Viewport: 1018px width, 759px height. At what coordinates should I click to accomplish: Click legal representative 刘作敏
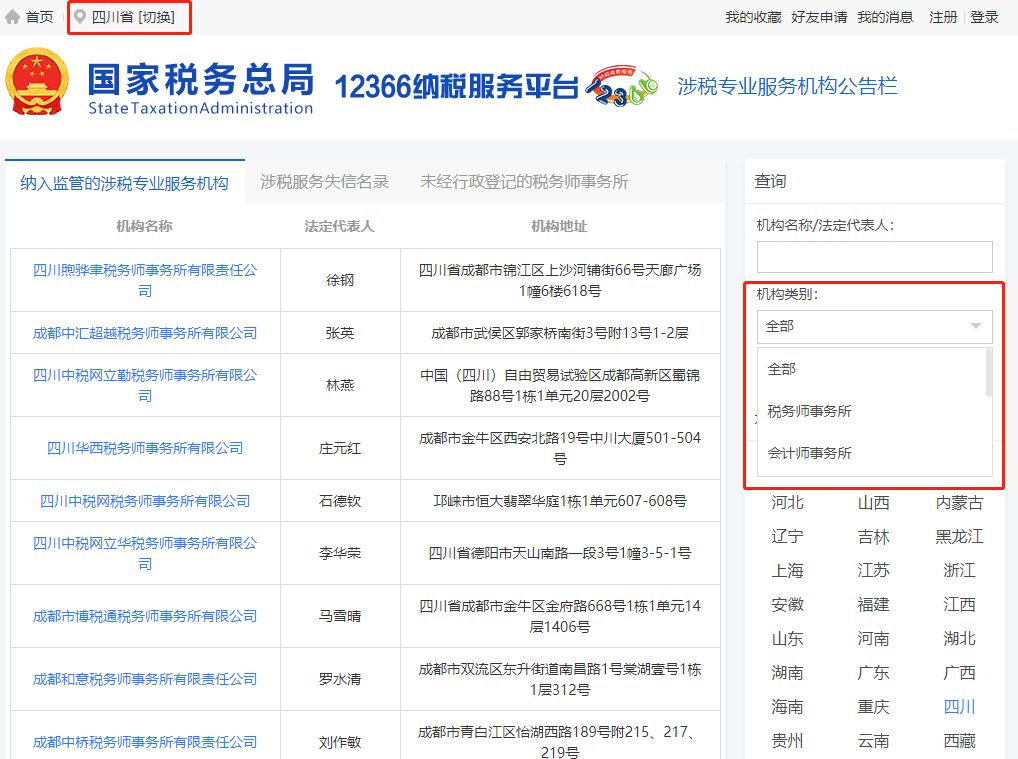[340, 742]
